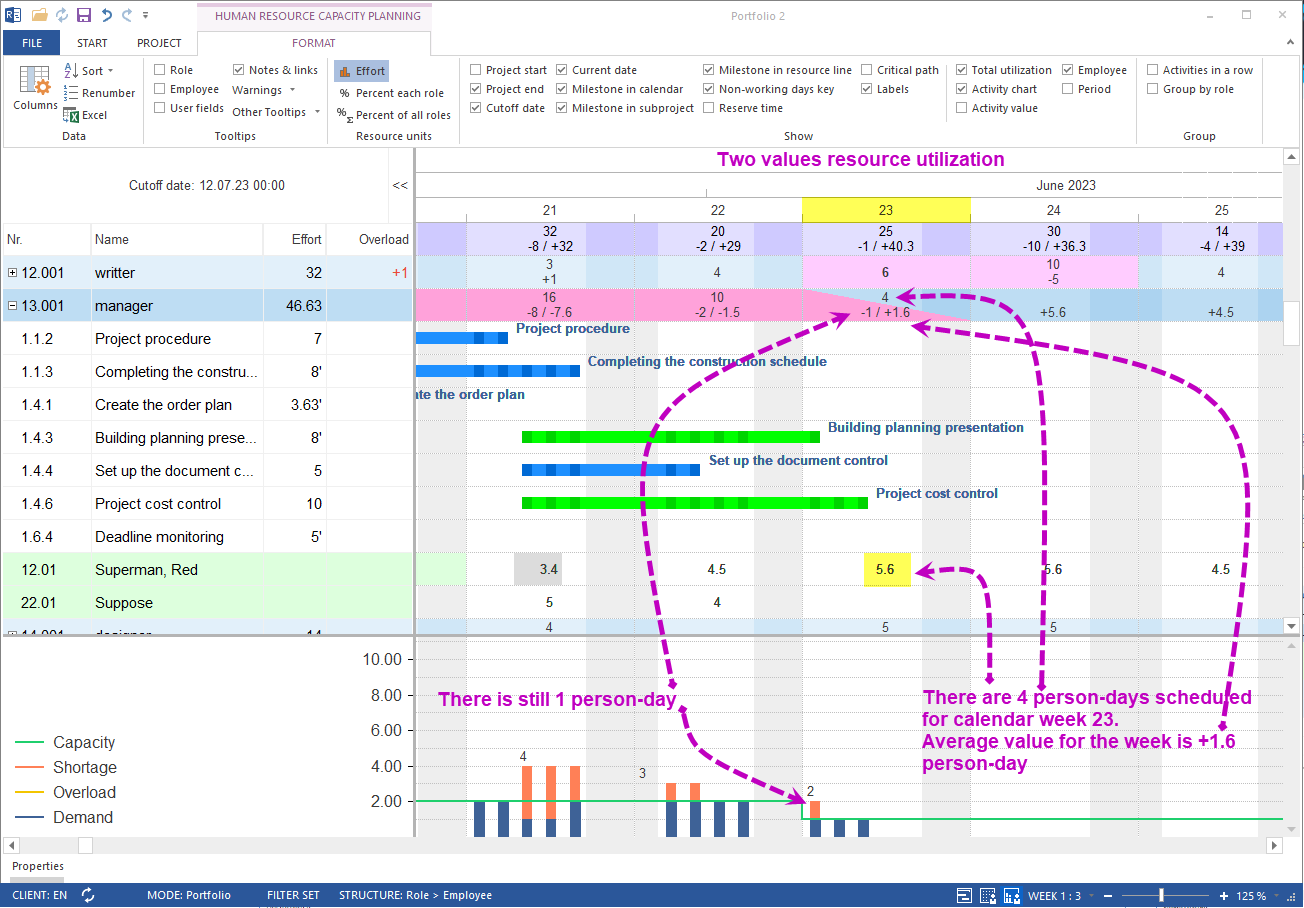The width and height of the screenshot is (1304, 908).
Task: Activate the resource view icon in status bar
Action: pos(1012,895)
